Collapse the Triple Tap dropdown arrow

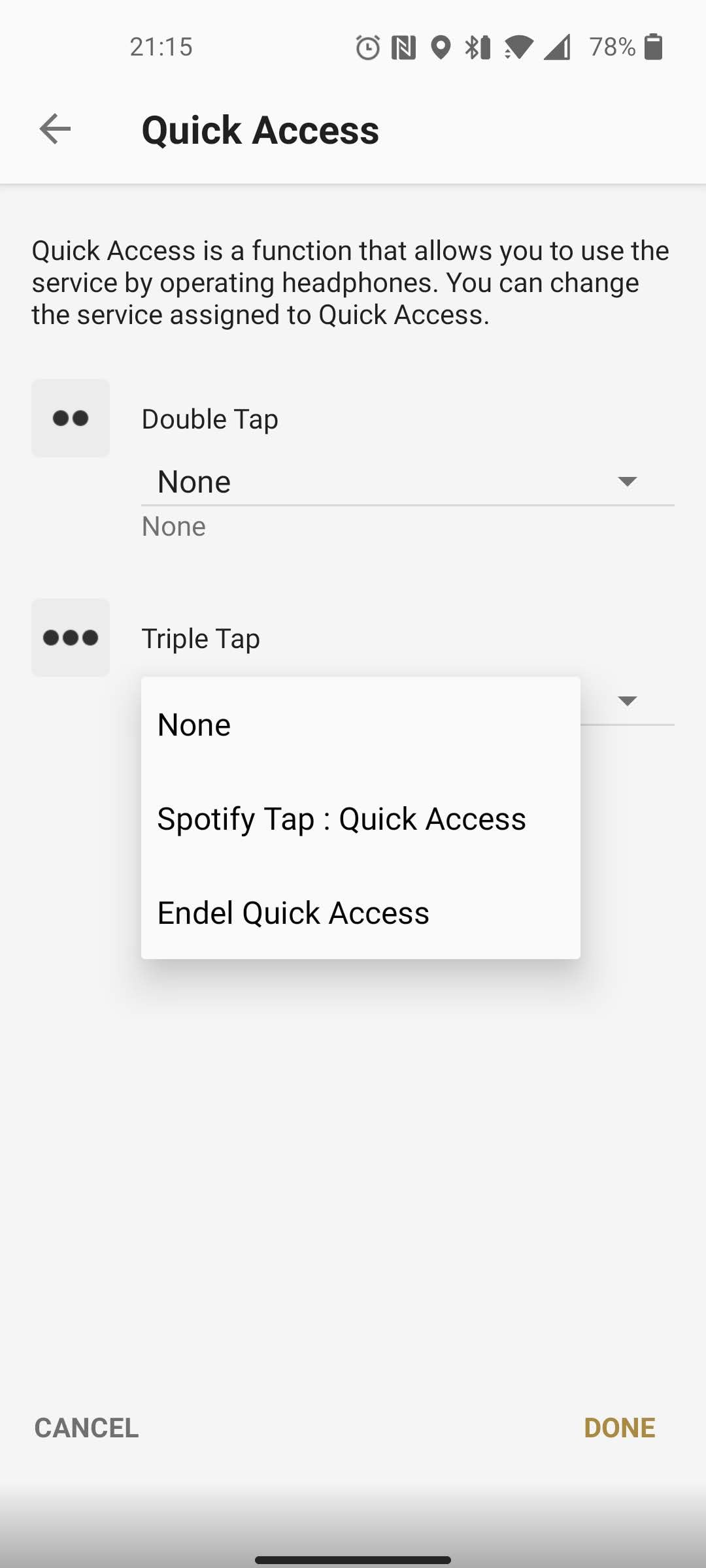pyautogui.click(x=627, y=702)
